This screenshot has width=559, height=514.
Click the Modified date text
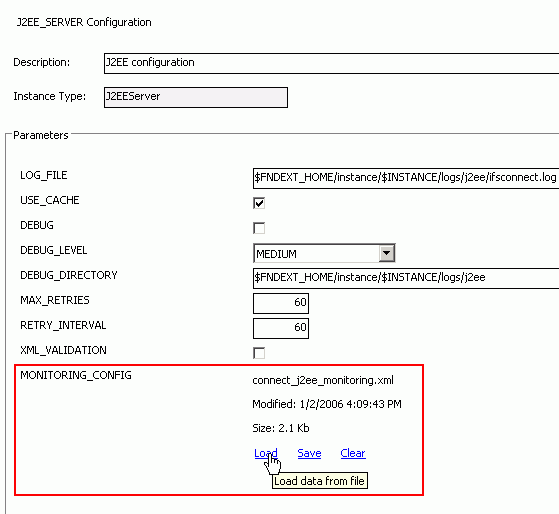pyautogui.click(x=327, y=404)
